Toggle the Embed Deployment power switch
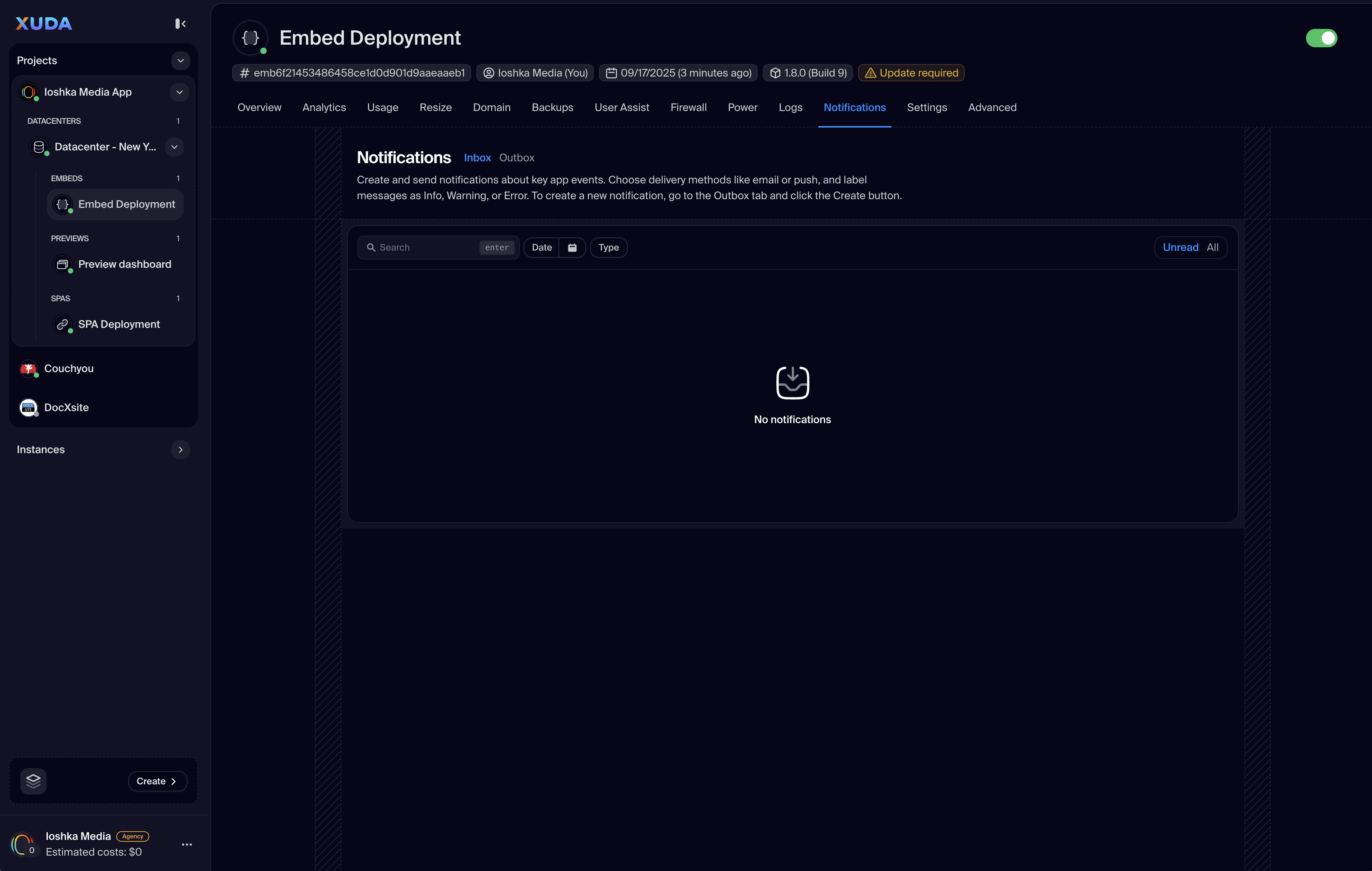 1321,38
